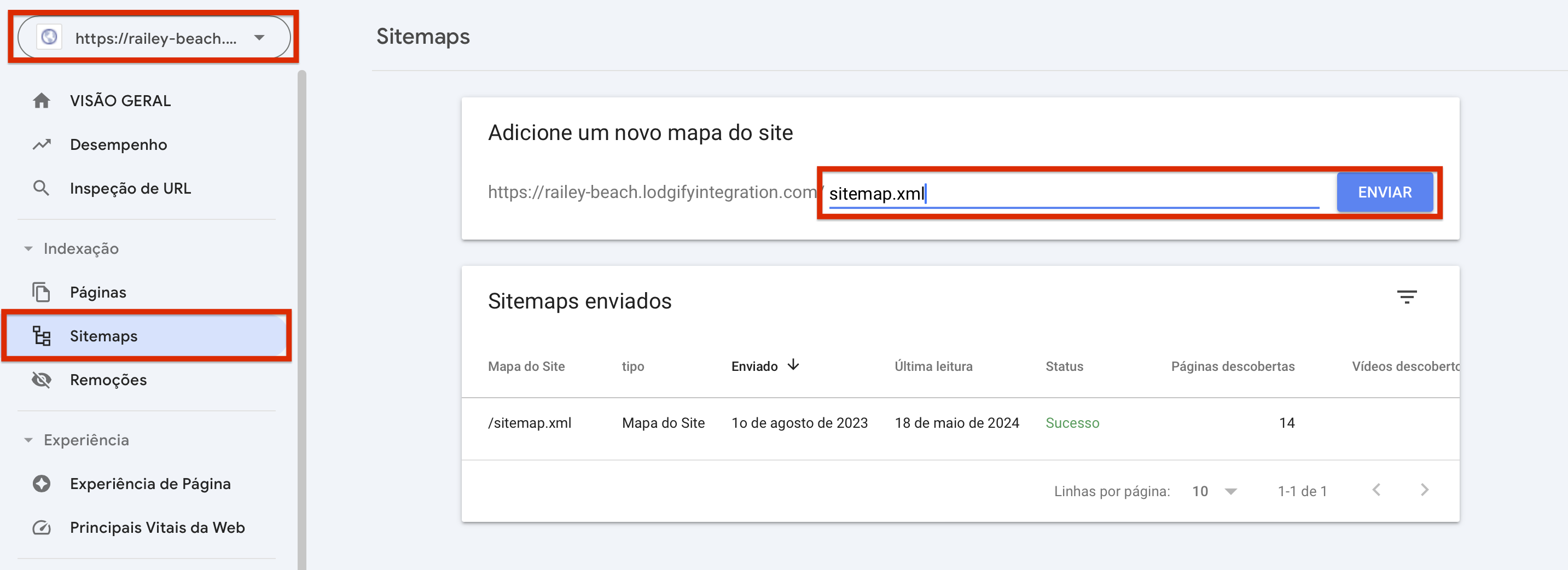Select the Desempenho performance chart icon
Viewport: 1568px width, 570px height.
click(42, 144)
